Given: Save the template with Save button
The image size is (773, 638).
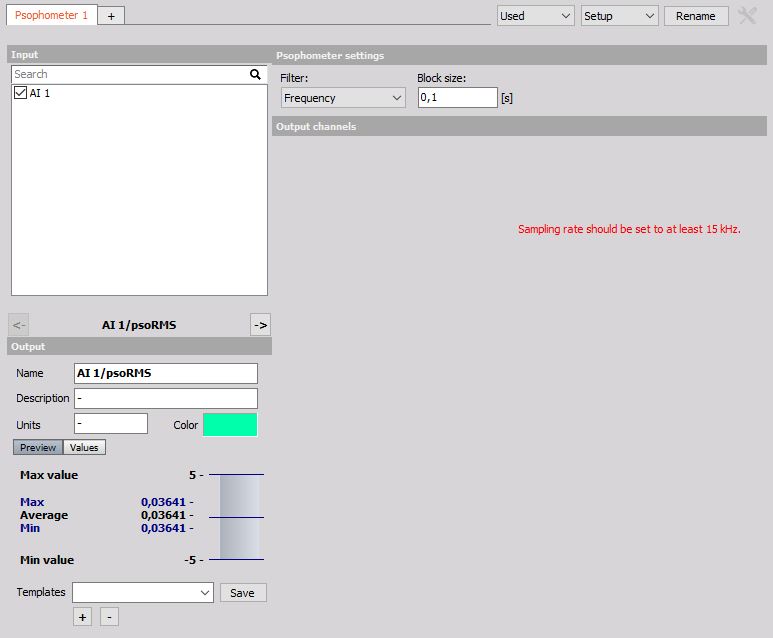Looking at the screenshot, I should coord(243,593).
